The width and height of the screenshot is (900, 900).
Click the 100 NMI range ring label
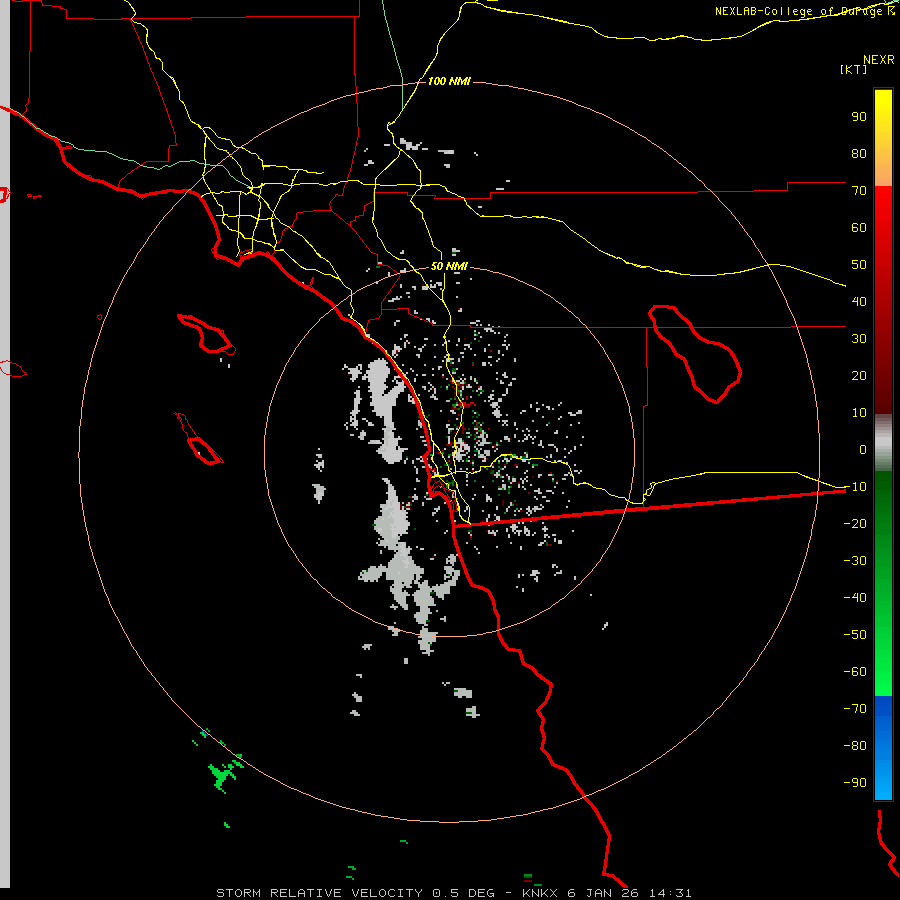coord(449,81)
